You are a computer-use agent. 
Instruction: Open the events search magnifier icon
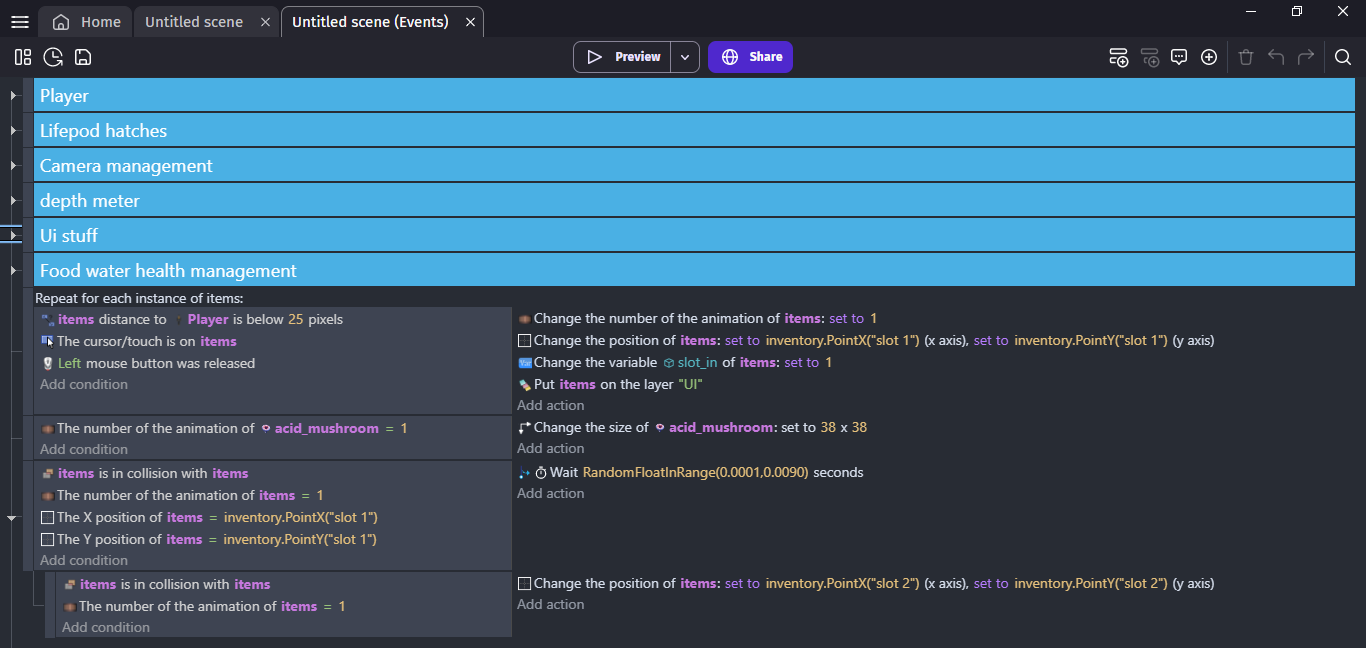[1343, 57]
